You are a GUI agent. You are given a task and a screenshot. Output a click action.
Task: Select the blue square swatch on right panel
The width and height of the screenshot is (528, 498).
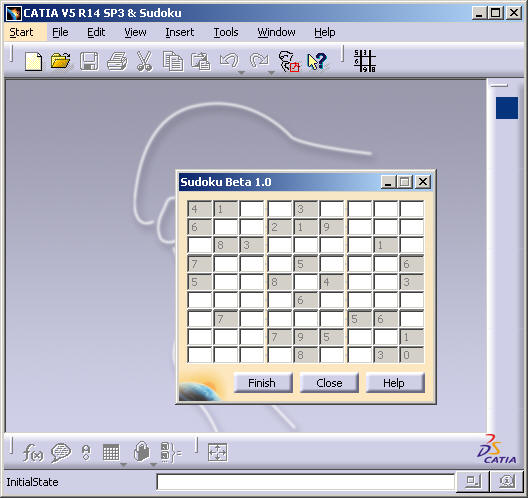point(506,108)
